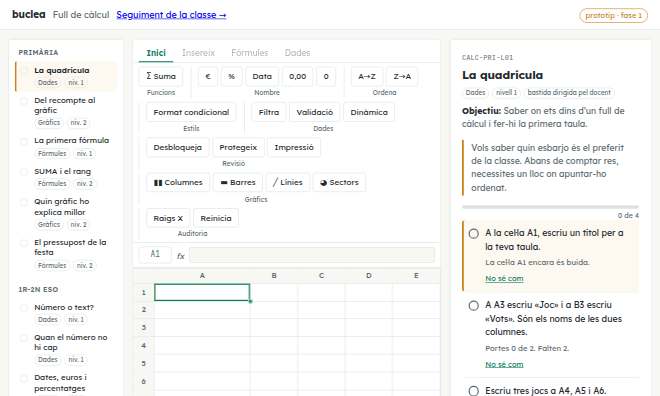Click the '0 de 4' progress count

(628, 215)
